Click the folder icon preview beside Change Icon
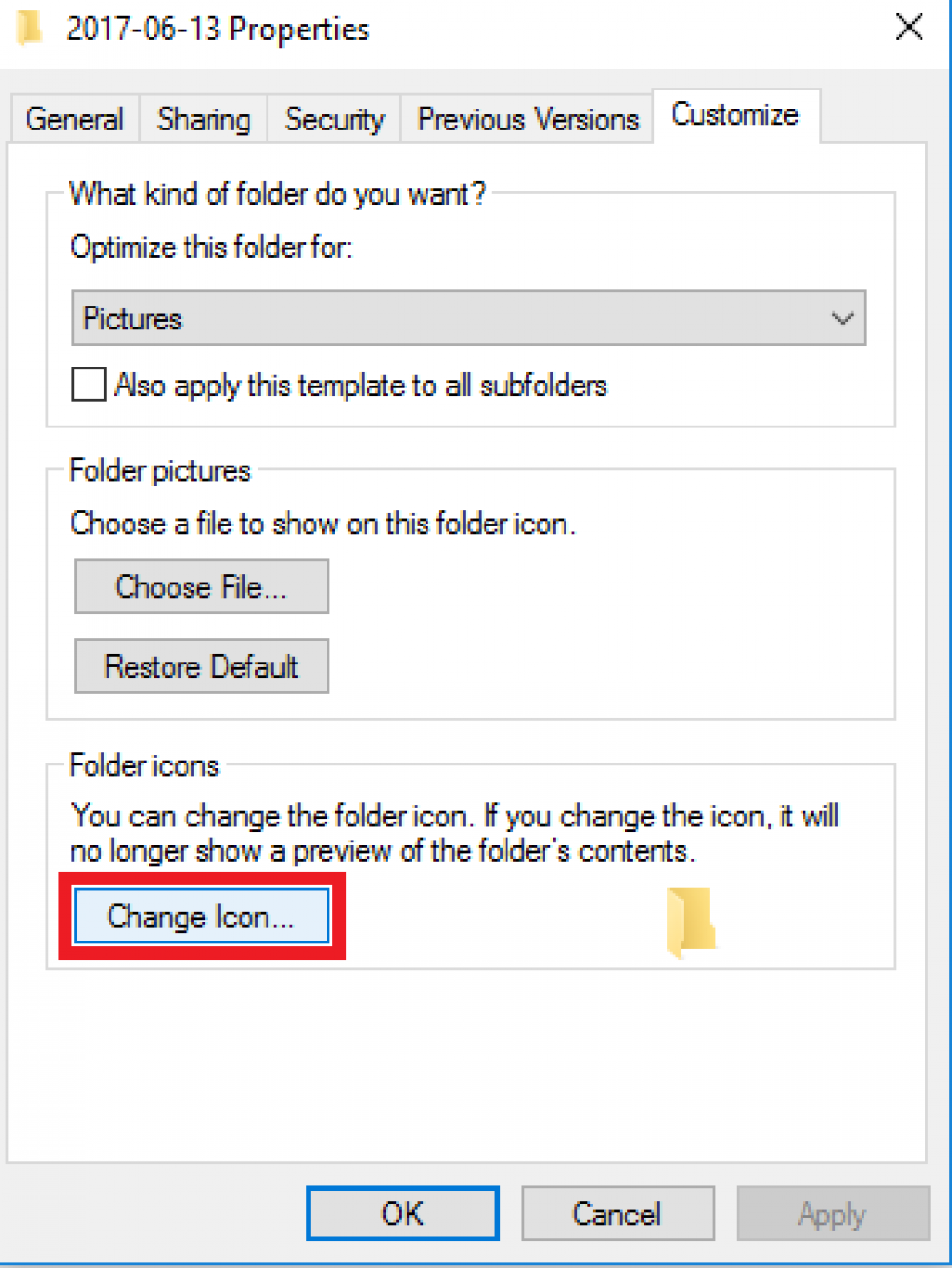Image resolution: width=952 pixels, height=1268 pixels. (691, 921)
